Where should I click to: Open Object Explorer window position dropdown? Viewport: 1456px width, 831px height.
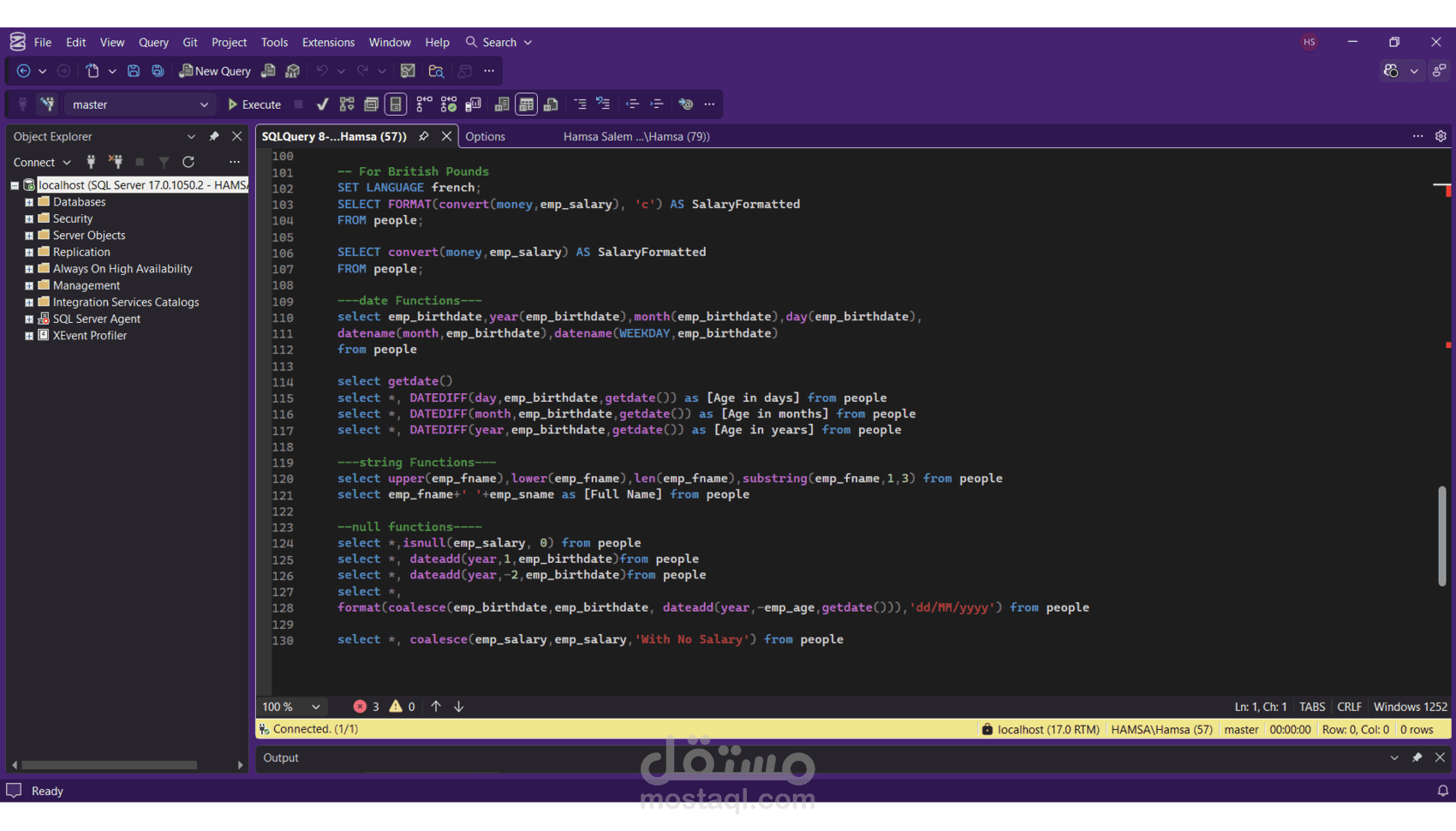click(191, 136)
